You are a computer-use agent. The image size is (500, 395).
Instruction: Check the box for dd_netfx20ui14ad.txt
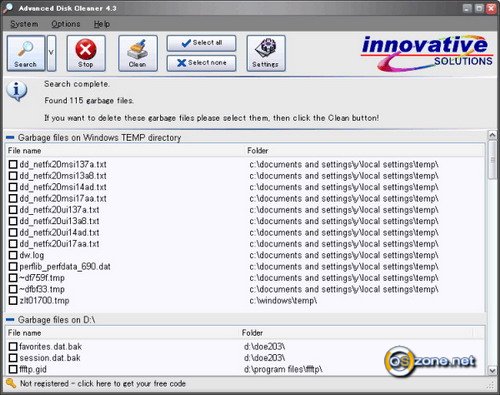pyautogui.click(x=13, y=232)
